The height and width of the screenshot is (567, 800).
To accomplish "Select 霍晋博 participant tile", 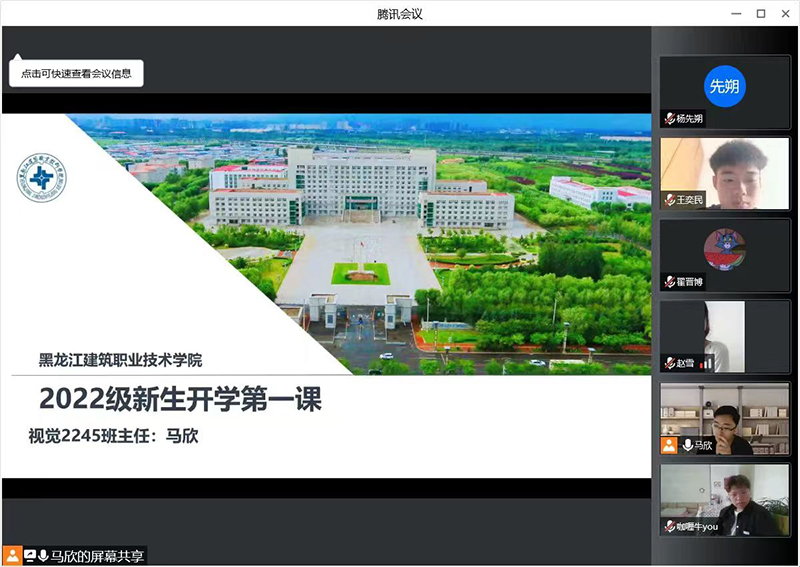I will (x=724, y=255).
